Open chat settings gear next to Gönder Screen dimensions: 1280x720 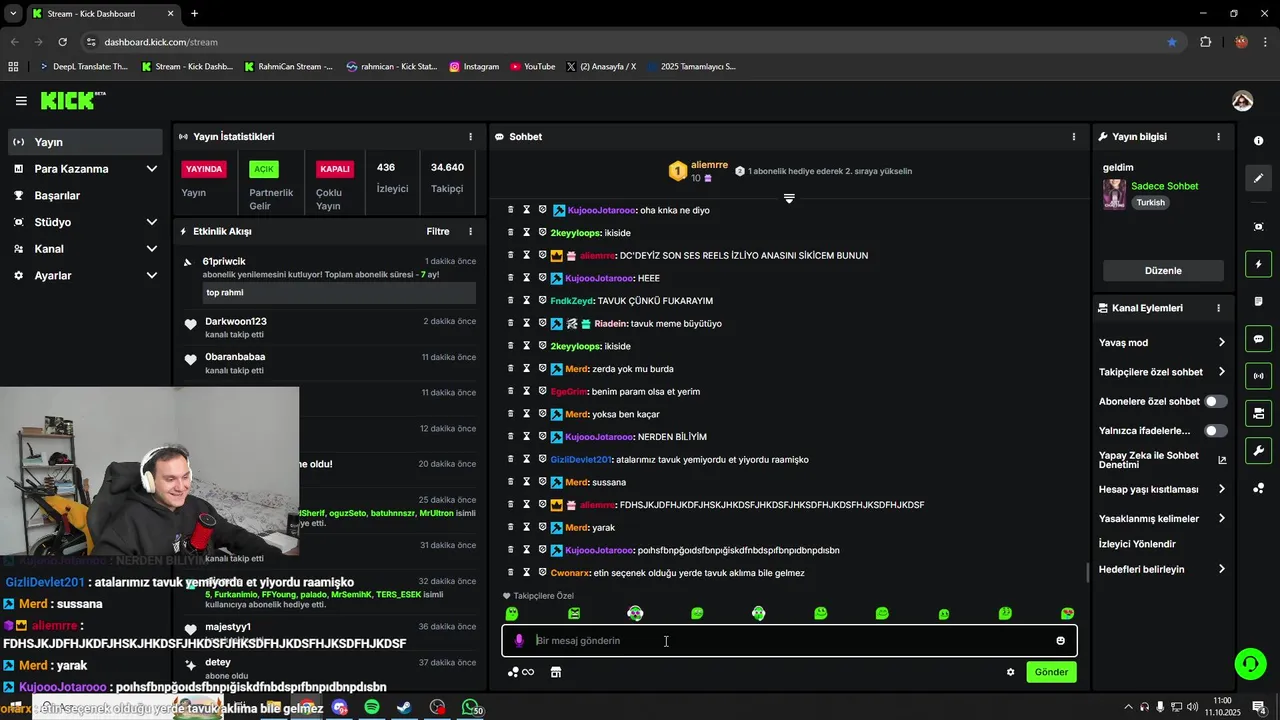tap(1010, 672)
